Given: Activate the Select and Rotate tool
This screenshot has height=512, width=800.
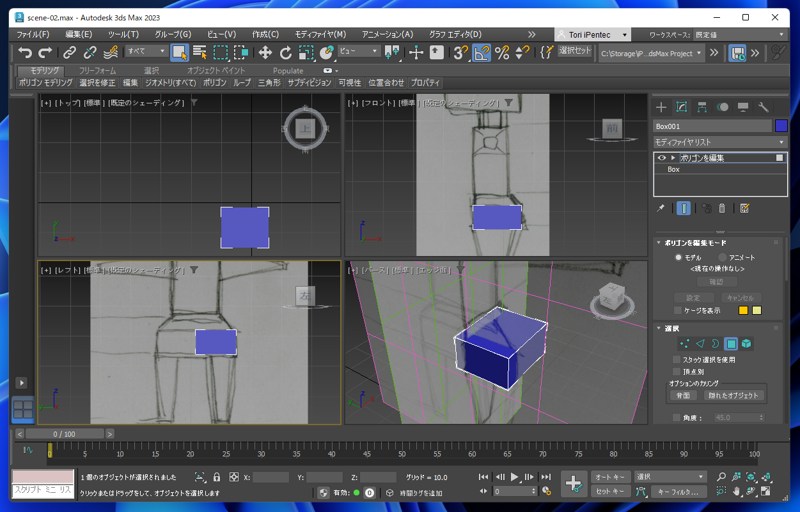Looking at the screenshot, I should point(285,52).
